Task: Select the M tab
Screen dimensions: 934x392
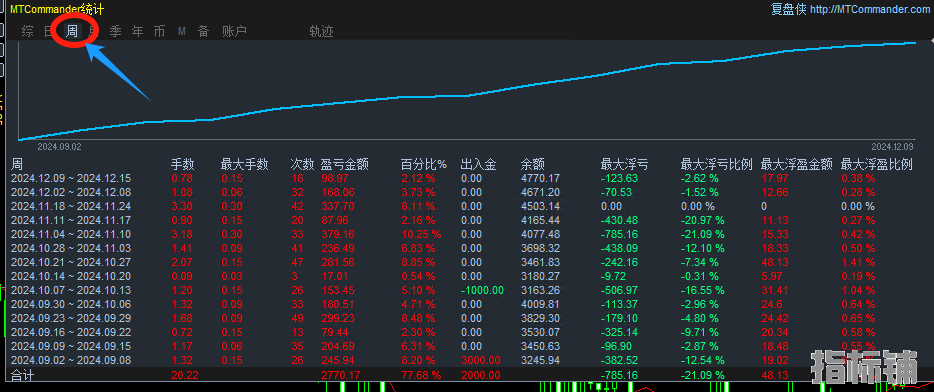Action: (182, 32)
